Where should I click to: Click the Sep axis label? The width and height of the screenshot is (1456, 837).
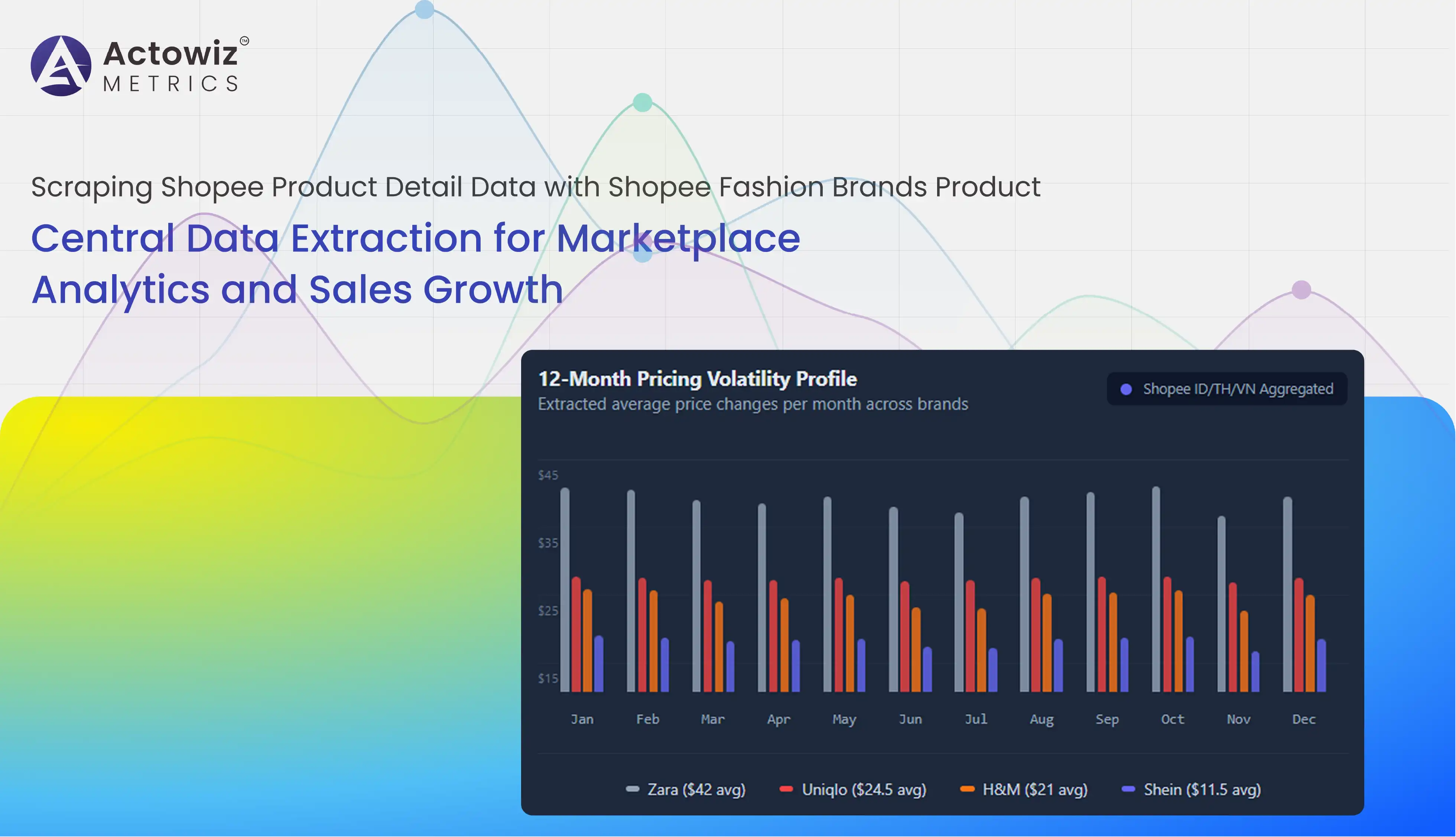(x=1107, y=720)
